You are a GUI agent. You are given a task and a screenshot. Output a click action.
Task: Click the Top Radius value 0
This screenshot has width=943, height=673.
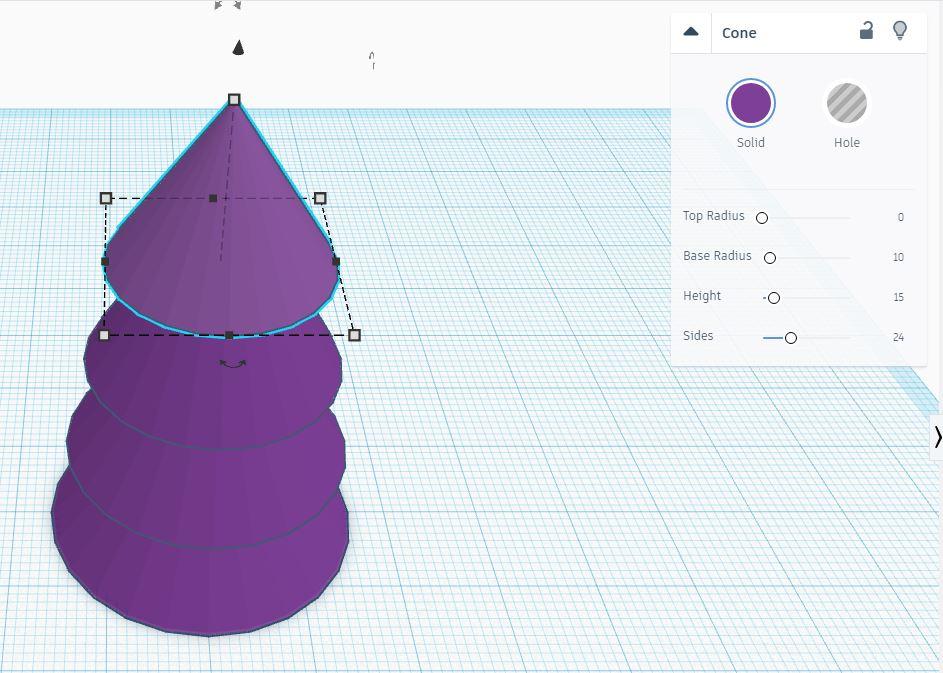click(900, 217)
